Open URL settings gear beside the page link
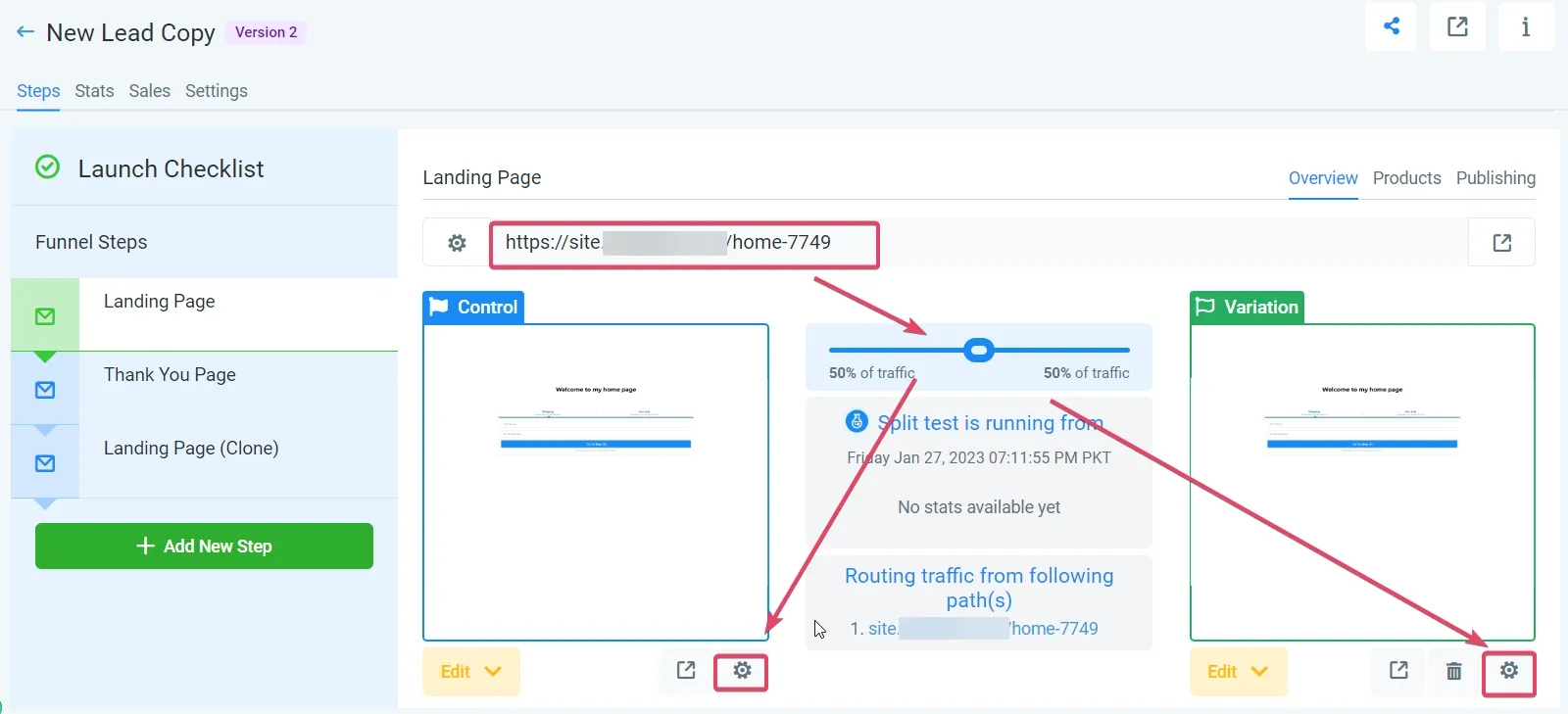 click(x=457, y=243)
